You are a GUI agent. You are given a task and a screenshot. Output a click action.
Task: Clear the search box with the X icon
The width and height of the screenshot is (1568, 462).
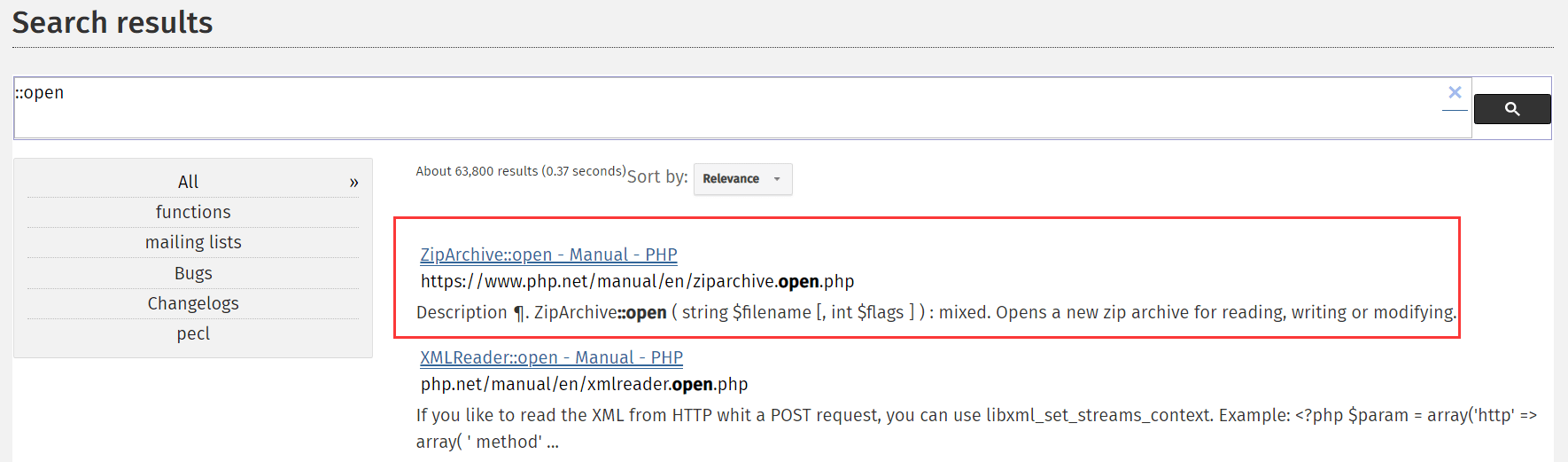[1455, 92]
